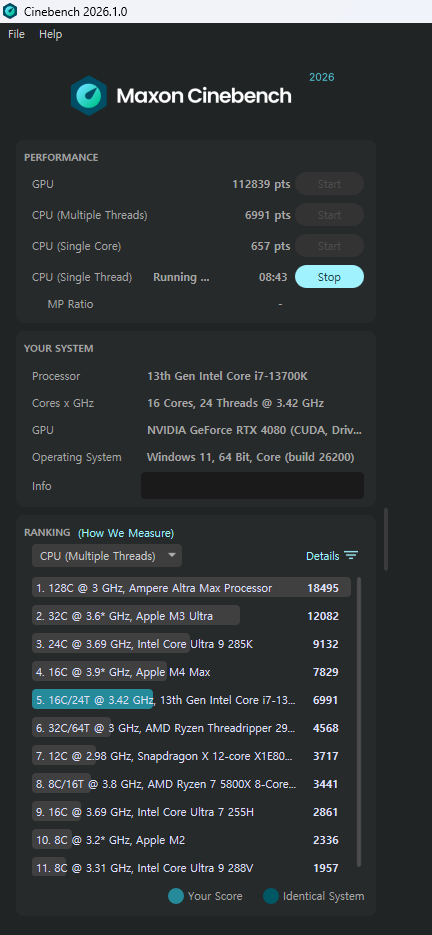Viewport: 432px width, 935px height.
Task: Select the Ampere Altra Max Processor ranking row
Action: [x=191, y=588]
